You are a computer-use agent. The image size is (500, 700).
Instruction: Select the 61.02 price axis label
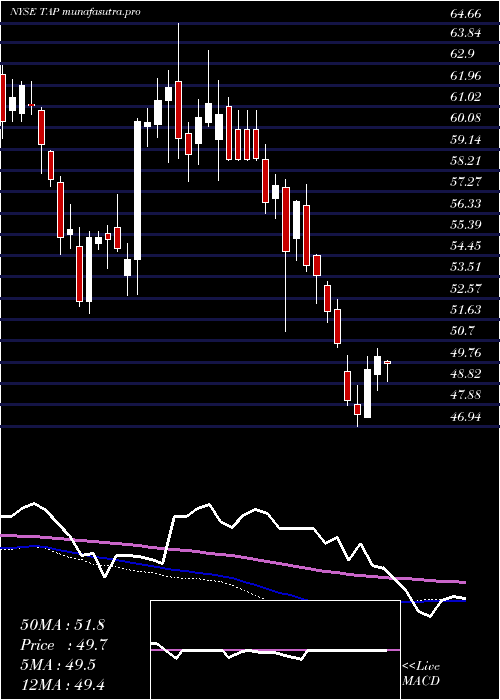[466, 97]
